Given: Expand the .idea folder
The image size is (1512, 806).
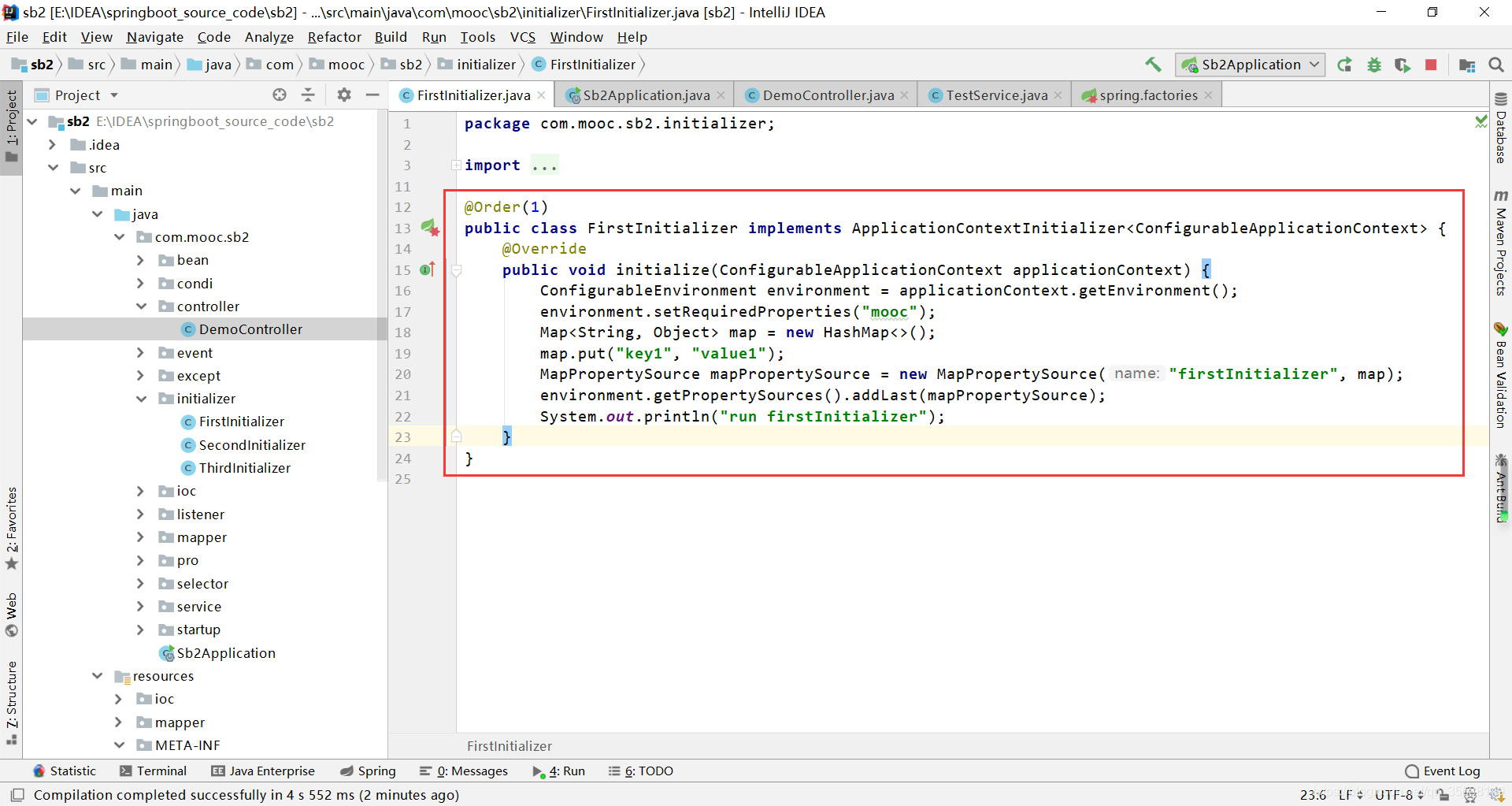Looking at the screenshot, I should [x=52, y=145].
